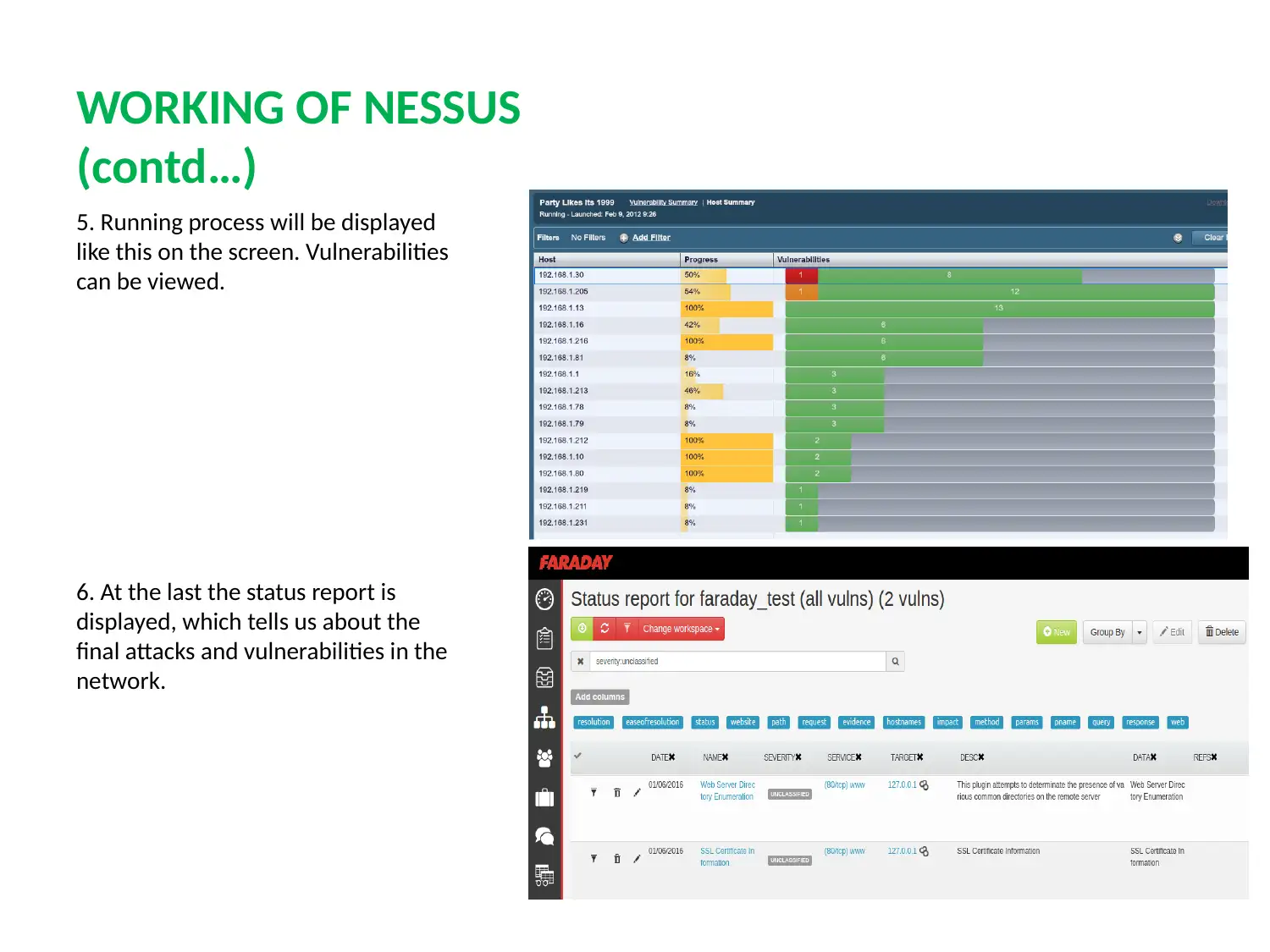Click filter icon on SSL Certificate row
The height and width of the screenshot is (952, 1270).
point(594,859)
